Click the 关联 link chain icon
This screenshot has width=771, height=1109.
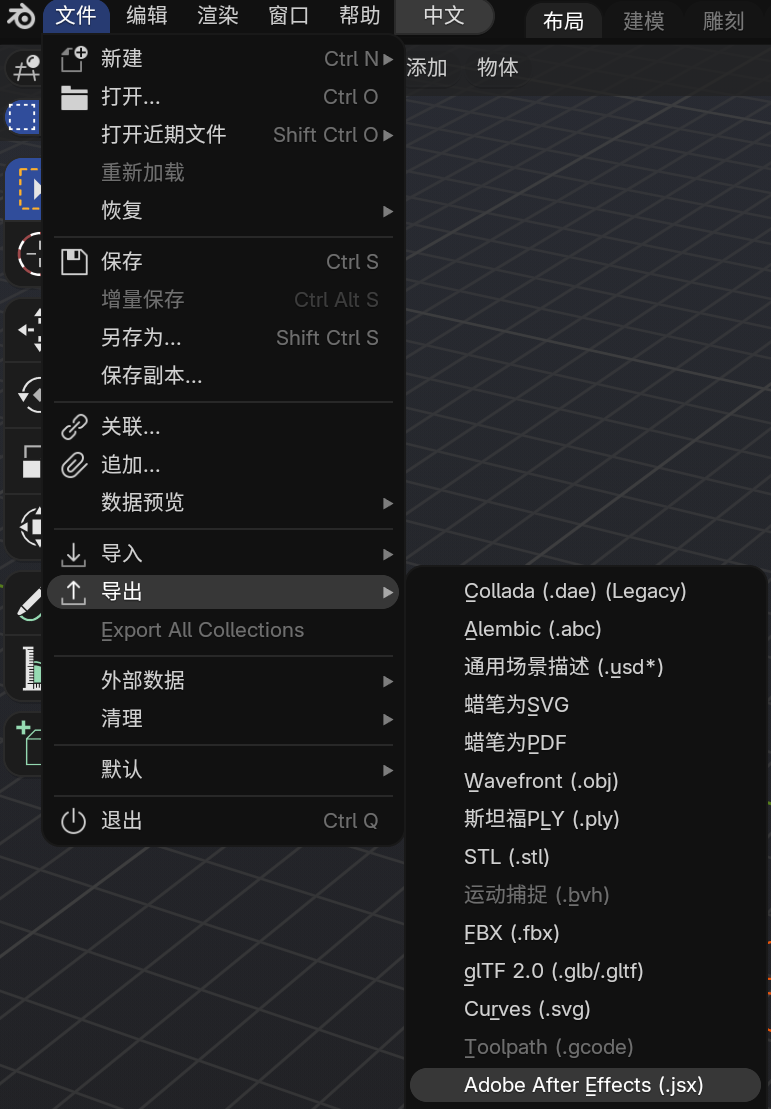click(74, 427)
